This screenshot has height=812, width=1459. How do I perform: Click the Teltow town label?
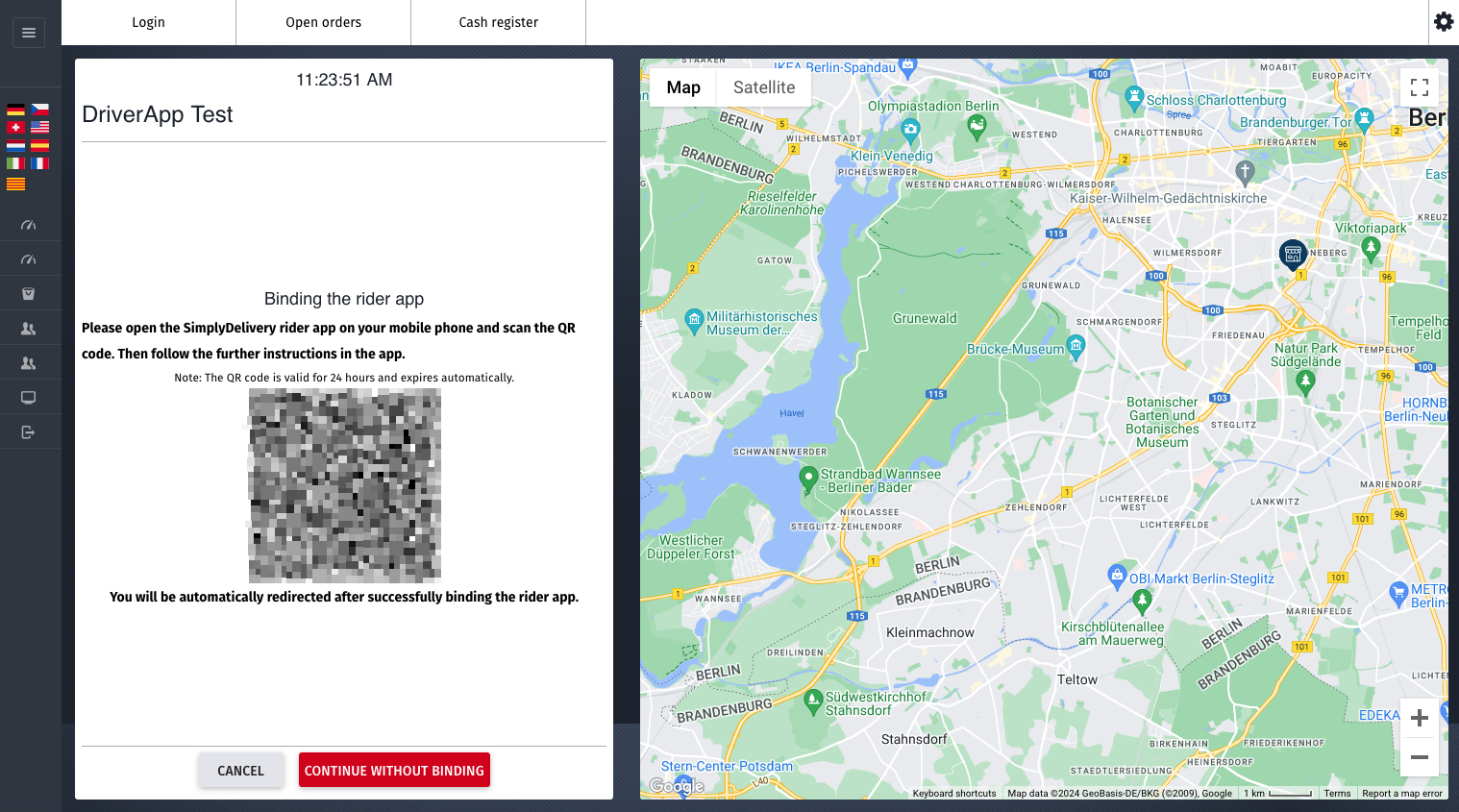[1077, 679]
